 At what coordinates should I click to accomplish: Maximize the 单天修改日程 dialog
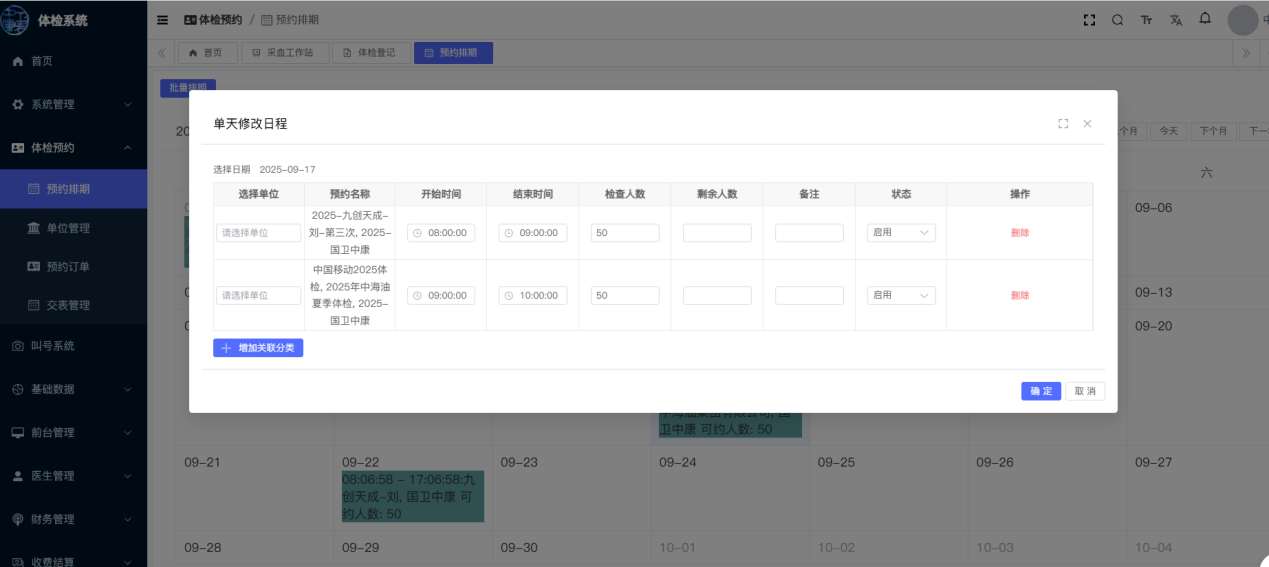click(x=1063, y=124)
